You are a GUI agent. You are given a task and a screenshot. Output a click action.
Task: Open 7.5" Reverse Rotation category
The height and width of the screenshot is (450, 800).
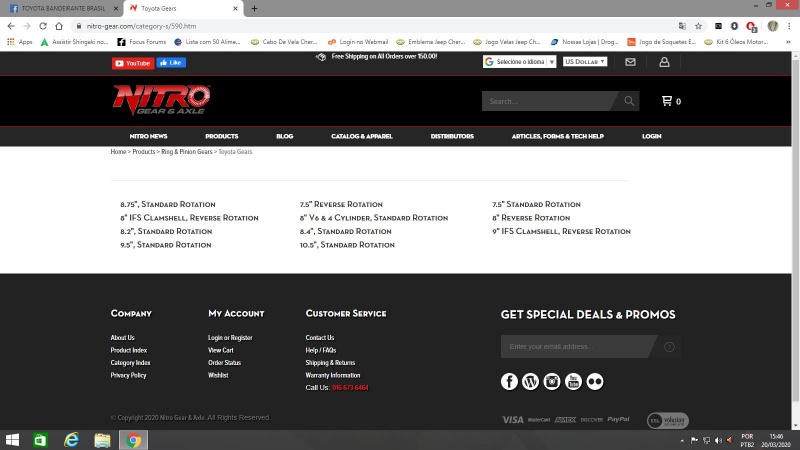pyautogui.click(x=341, y=204)
